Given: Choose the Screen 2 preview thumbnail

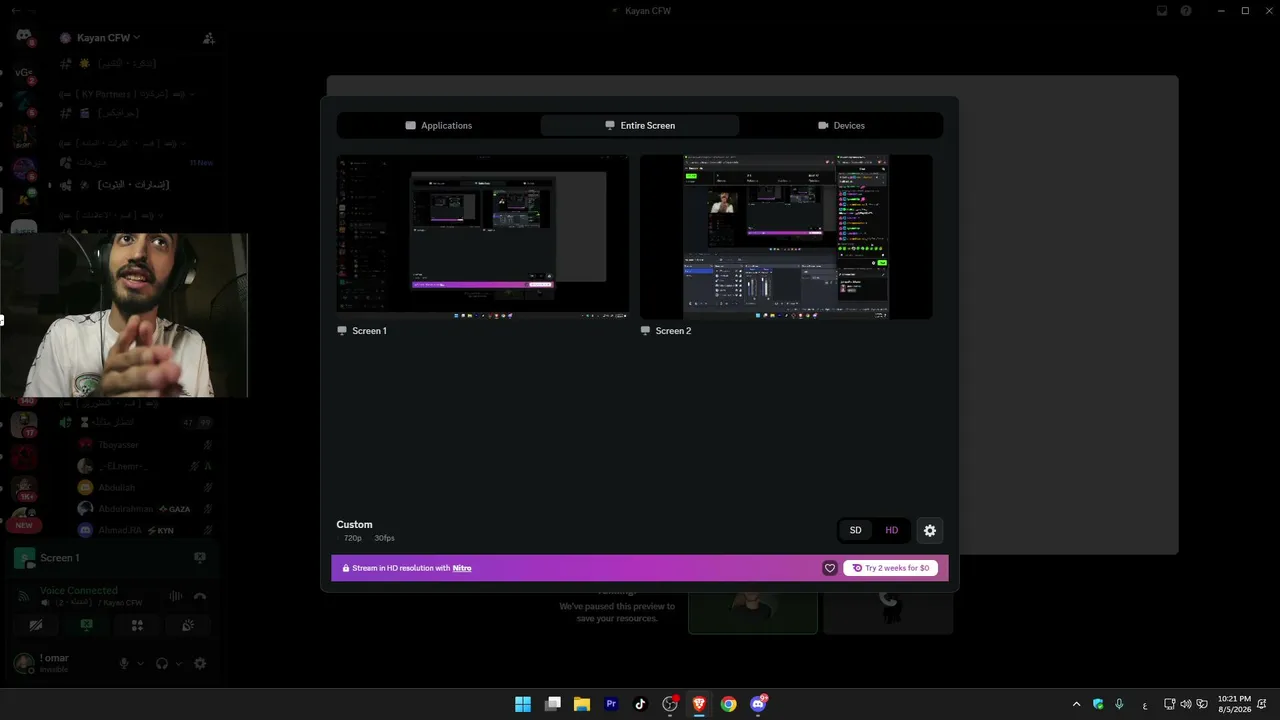Looking at the screenshot, I should (786, 237).
